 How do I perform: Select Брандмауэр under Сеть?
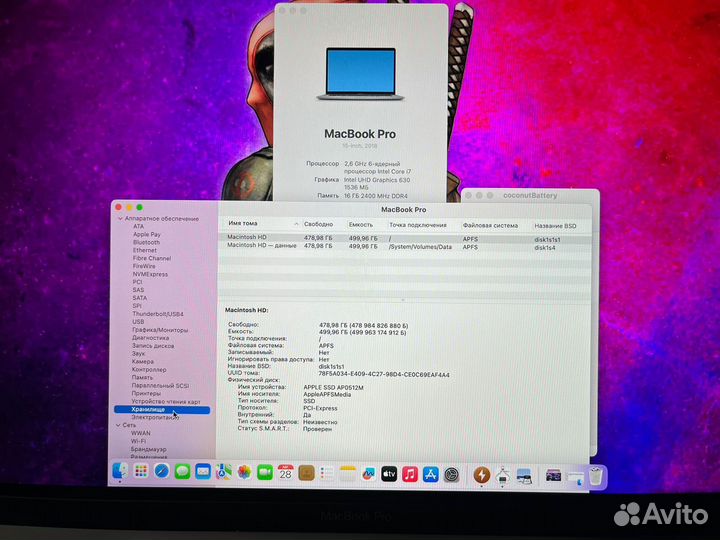click(148, 449)
